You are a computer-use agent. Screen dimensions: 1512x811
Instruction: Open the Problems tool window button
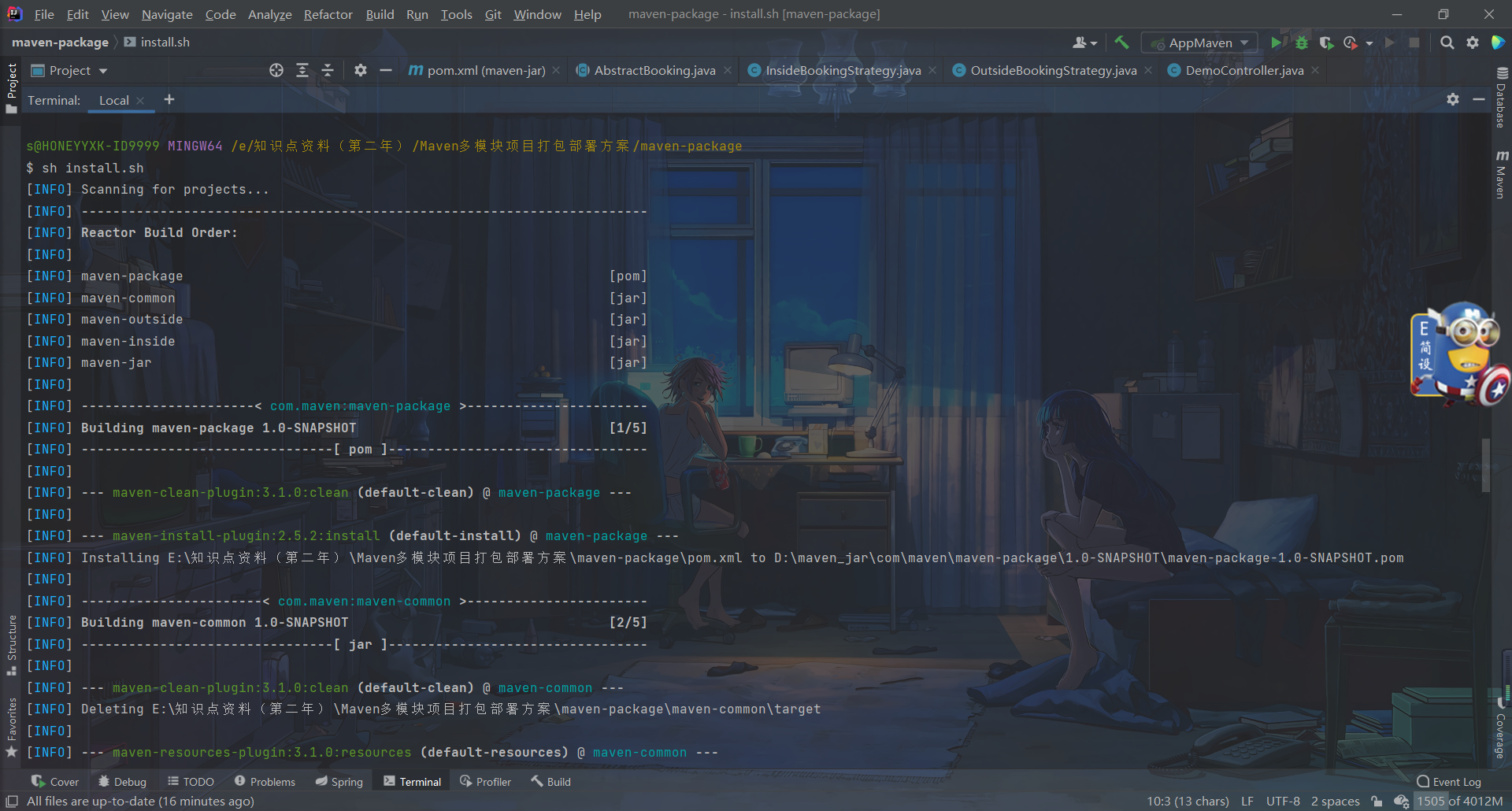click(x=265, y=781)
